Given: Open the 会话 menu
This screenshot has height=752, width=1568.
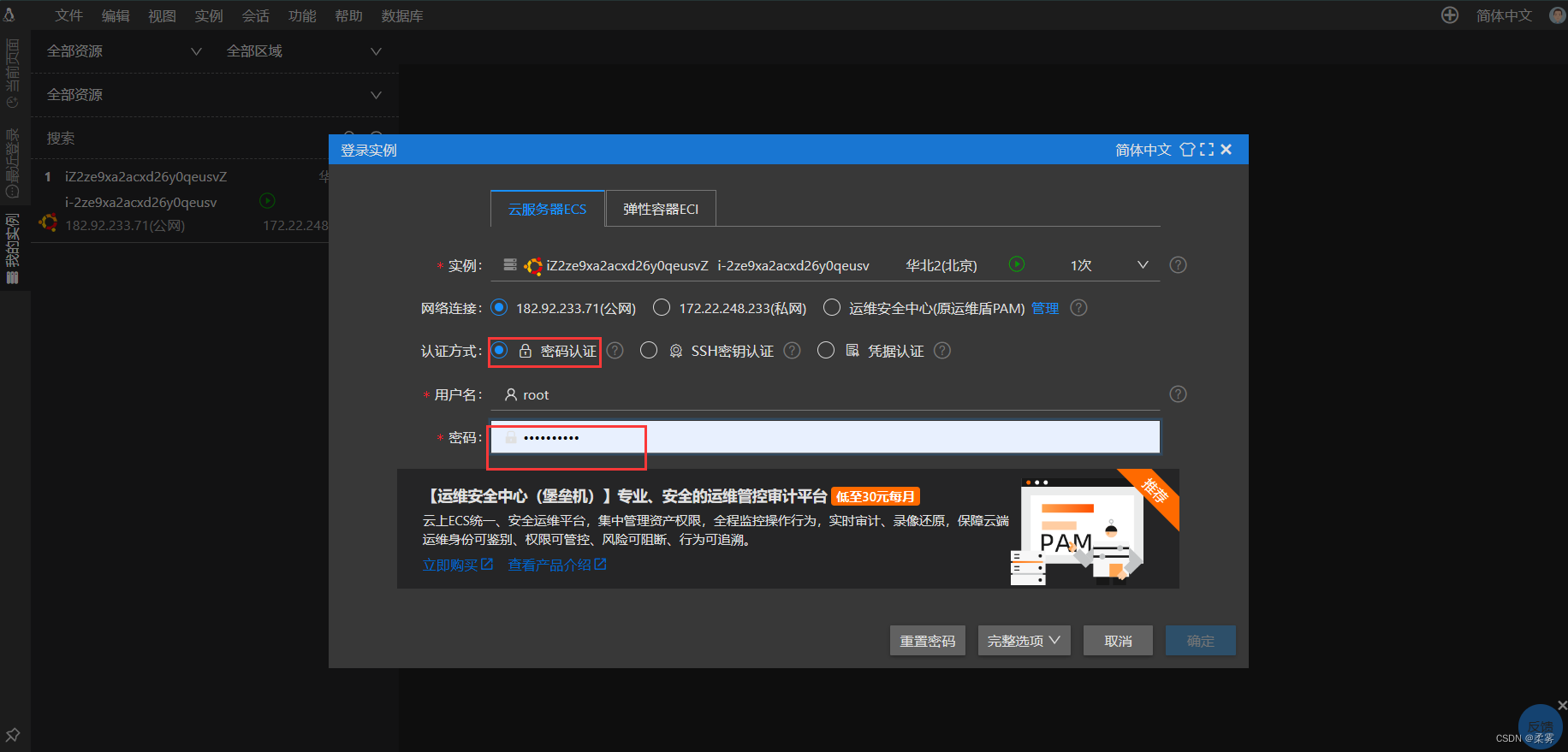Looking at the screenshot, I should 255,15.
